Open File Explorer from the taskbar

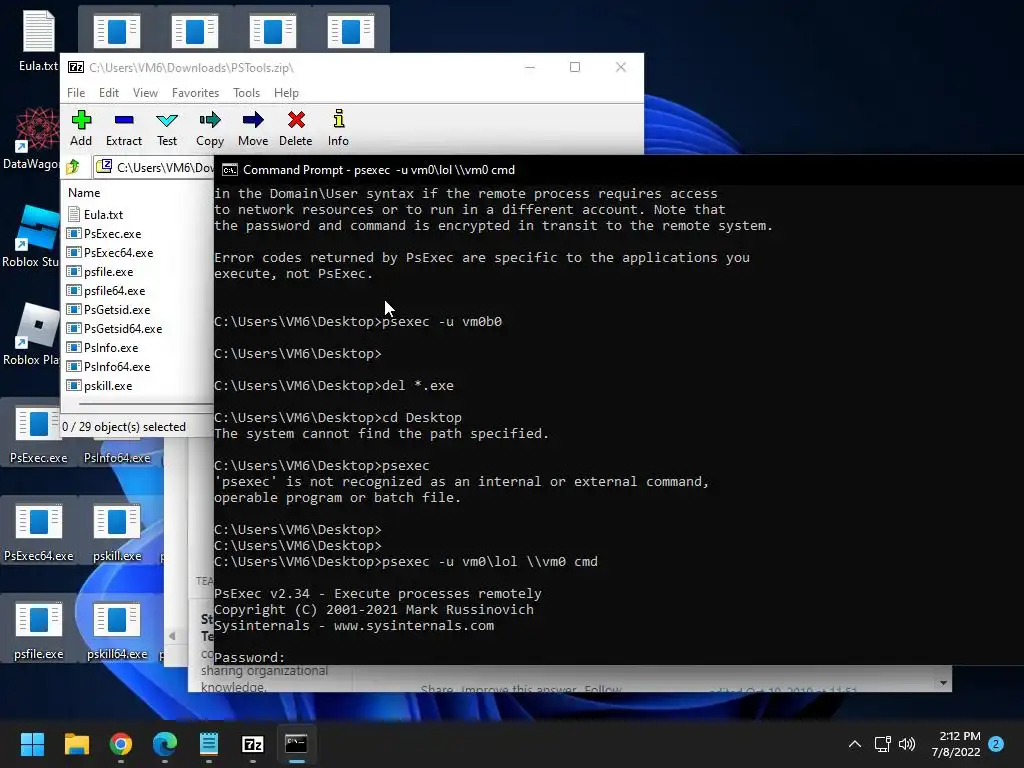click(76, 744)
